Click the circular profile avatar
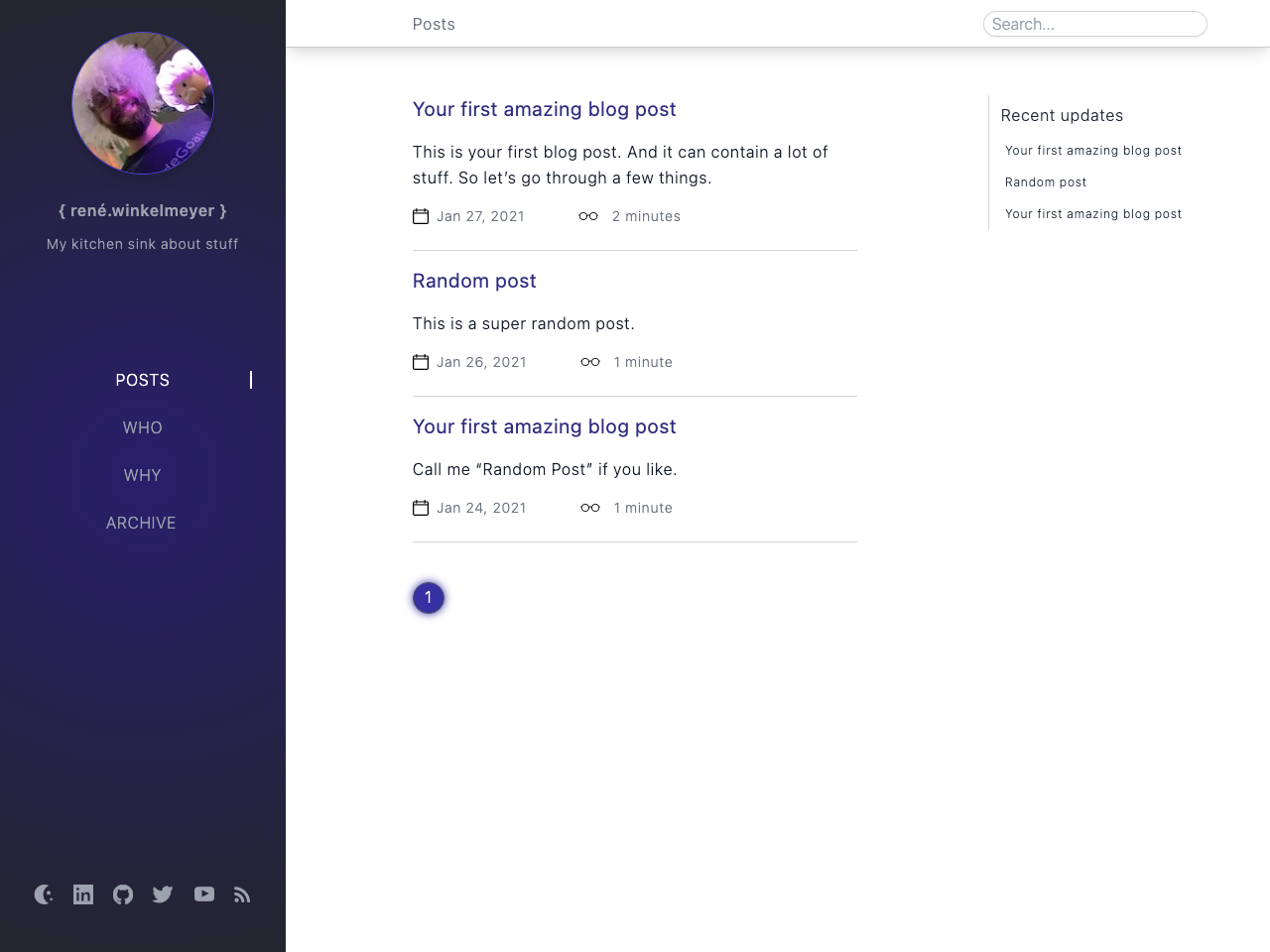Image resolution: width=1270 pixels, height=952 pixels. [x=142, y=103]
